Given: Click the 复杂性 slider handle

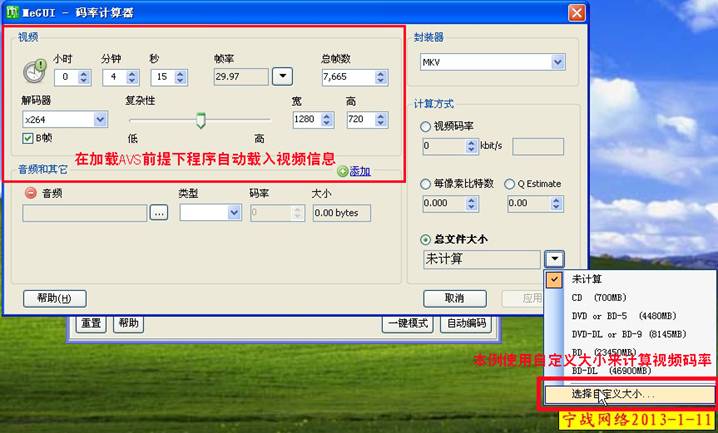Looking at the screenshot, I should click(201, 120).
